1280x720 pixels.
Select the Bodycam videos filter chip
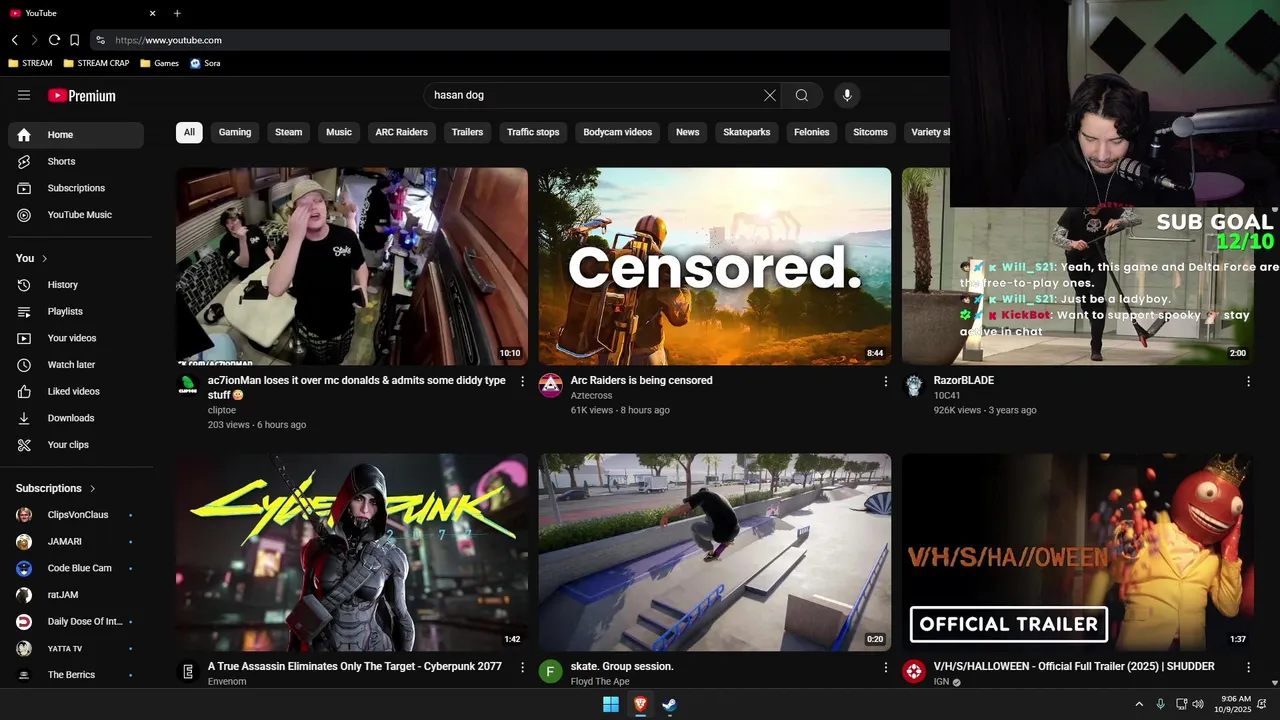click(x=617, y=132)
